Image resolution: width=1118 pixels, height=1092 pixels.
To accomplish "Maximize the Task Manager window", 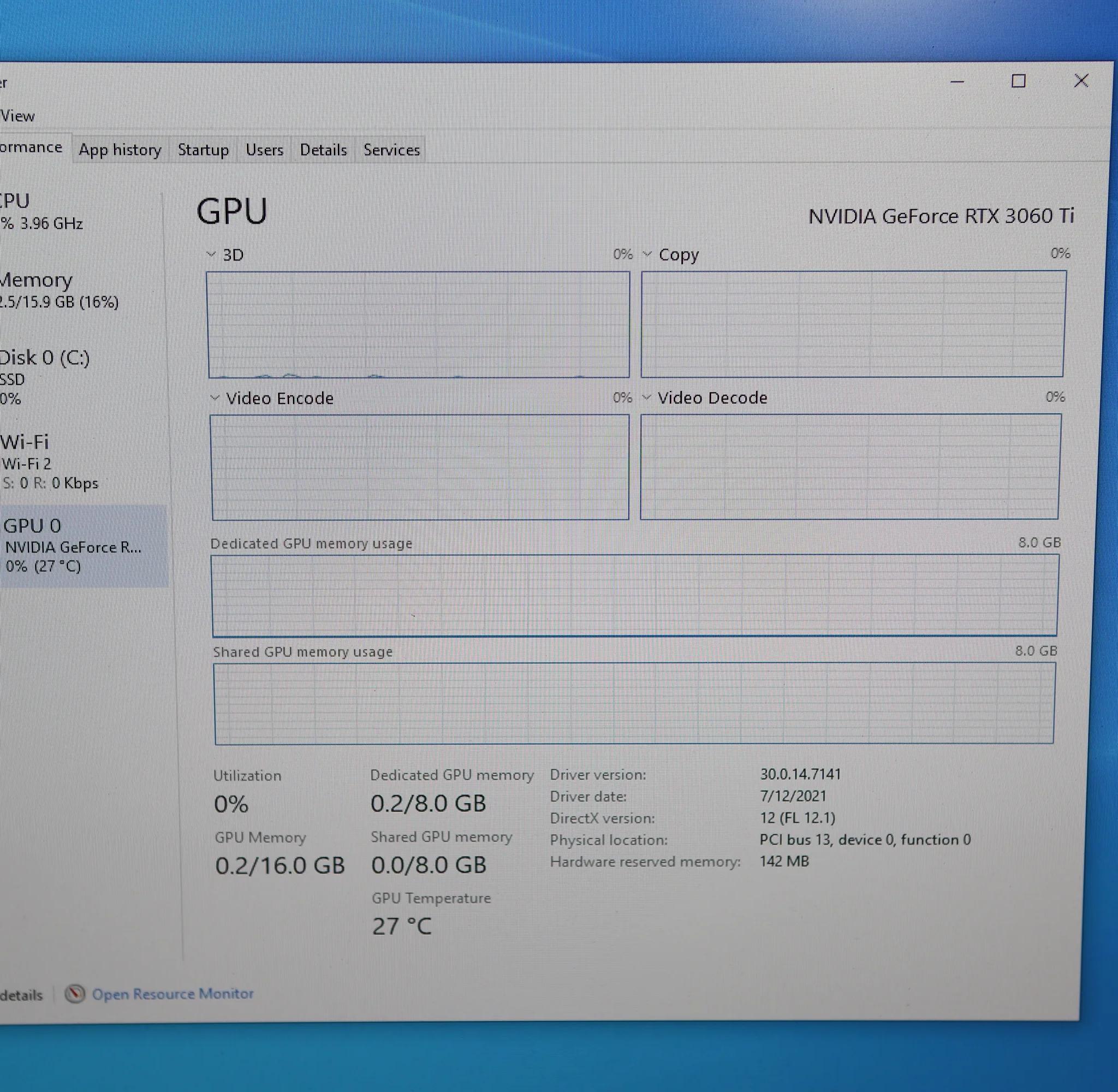I will pos(1018,81).
